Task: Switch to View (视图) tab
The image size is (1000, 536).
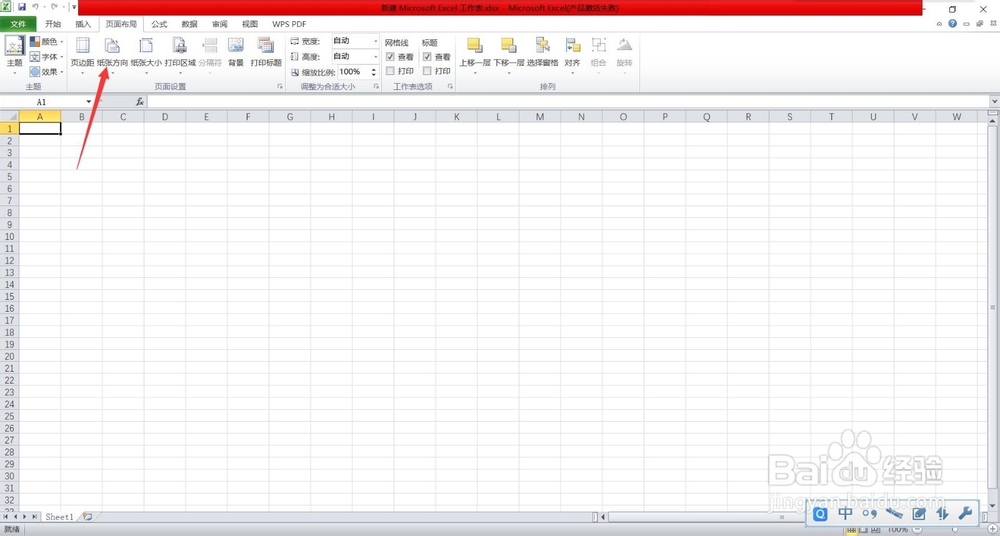Action: point(250,24)
